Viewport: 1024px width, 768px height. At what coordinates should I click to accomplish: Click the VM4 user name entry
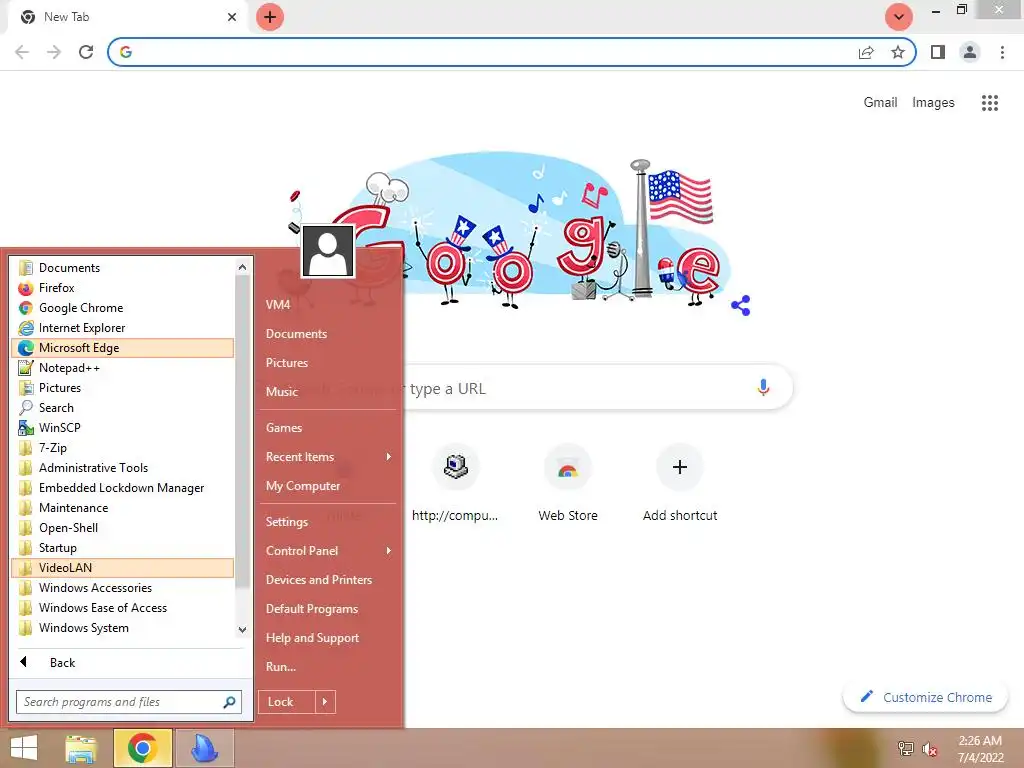[328, 304]
